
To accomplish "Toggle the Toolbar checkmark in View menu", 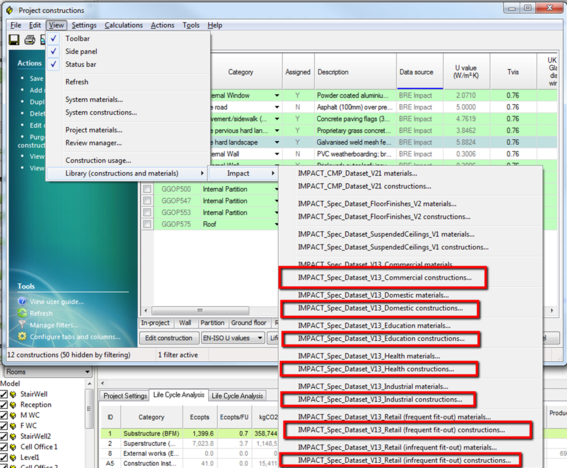I will pos(54,38).
